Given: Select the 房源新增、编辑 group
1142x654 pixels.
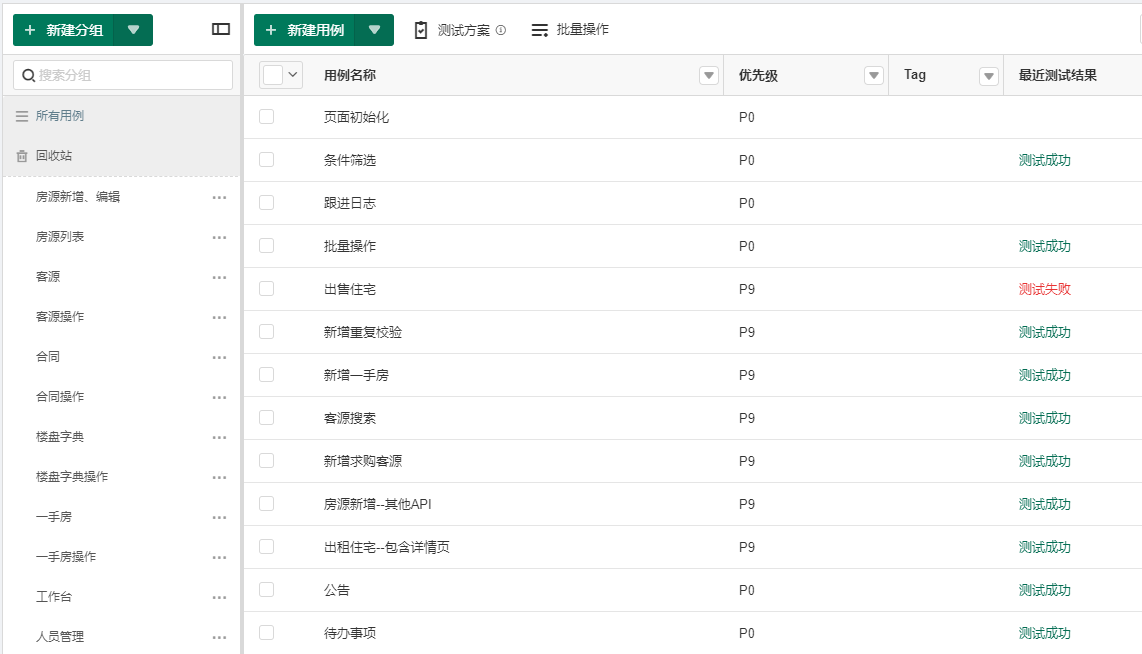Looking at the screenshot, I should coord(77,197).
